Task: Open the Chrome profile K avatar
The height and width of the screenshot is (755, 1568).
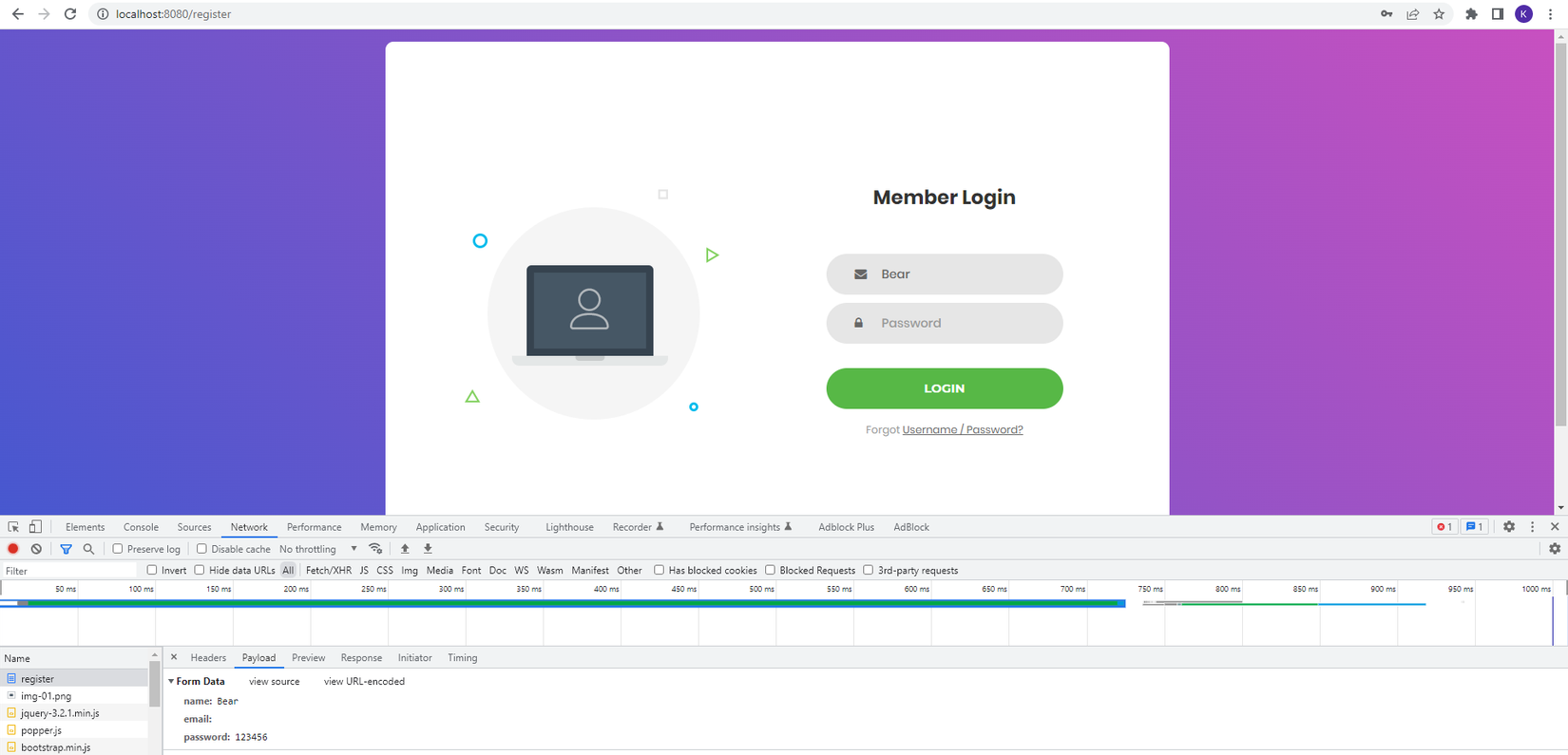Action: tap(1523, 14)
